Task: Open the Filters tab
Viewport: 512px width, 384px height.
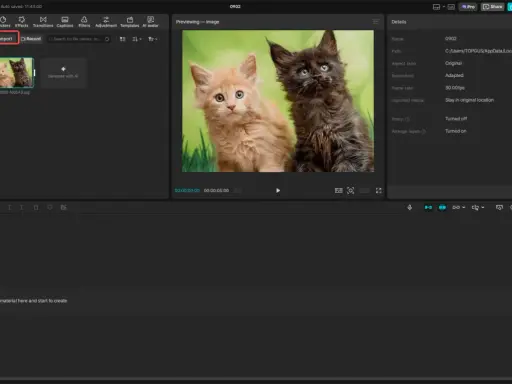Action: click(84, 22)
